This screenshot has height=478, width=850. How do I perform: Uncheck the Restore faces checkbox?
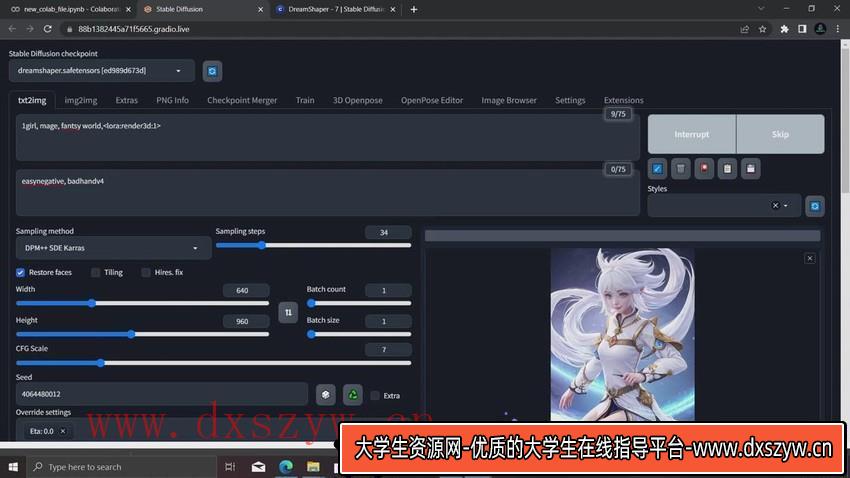click(20, 273)
